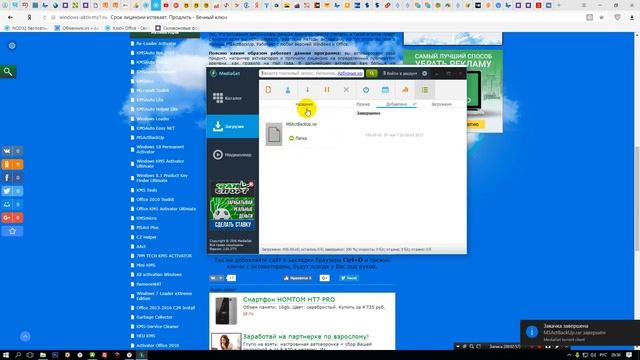
Task: Click the green magnifier search icon on page left
Action: pyautogui.click(x=8, y=72)
